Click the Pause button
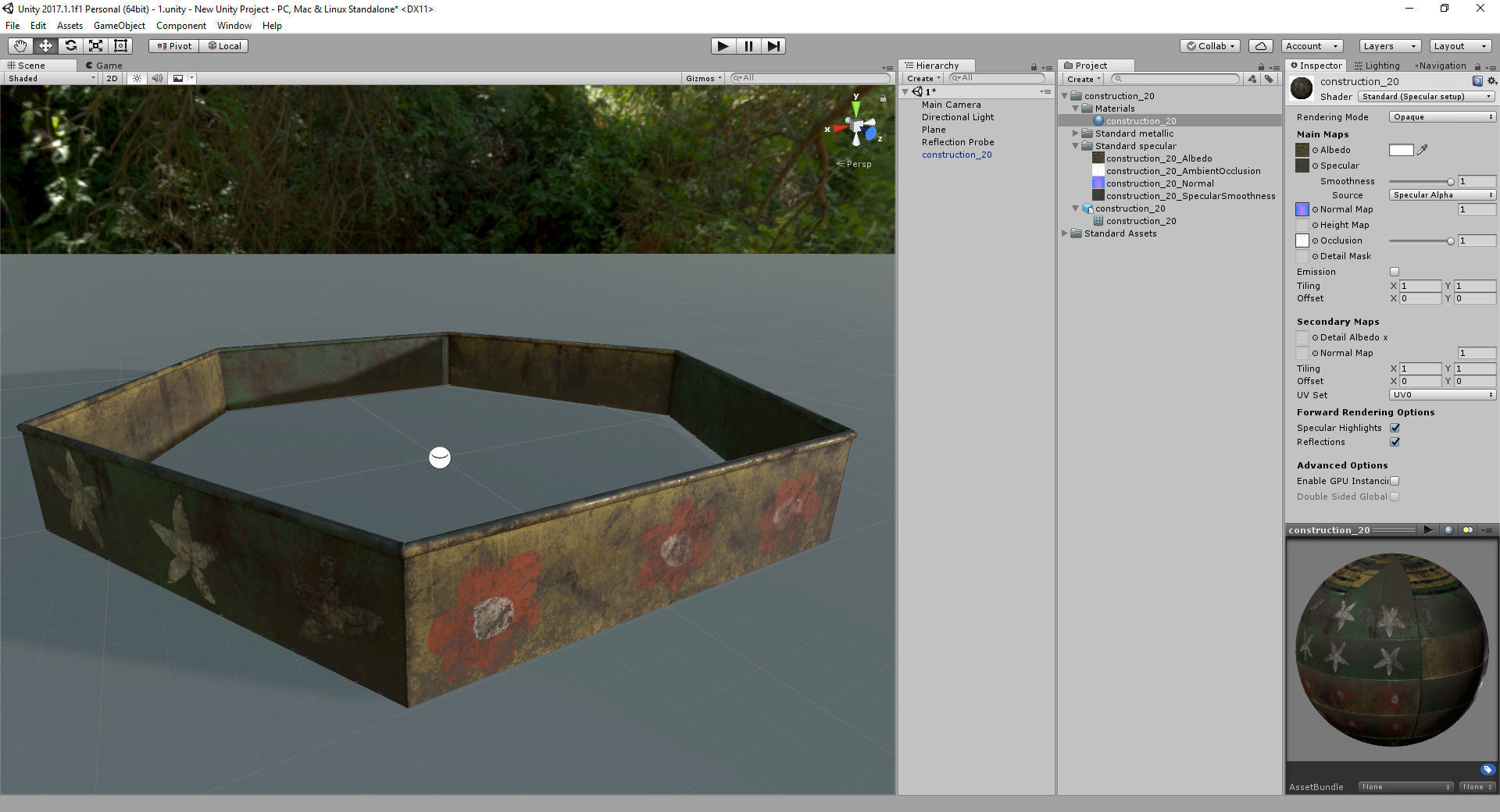 pyautogui.click(x=748, y=46)
